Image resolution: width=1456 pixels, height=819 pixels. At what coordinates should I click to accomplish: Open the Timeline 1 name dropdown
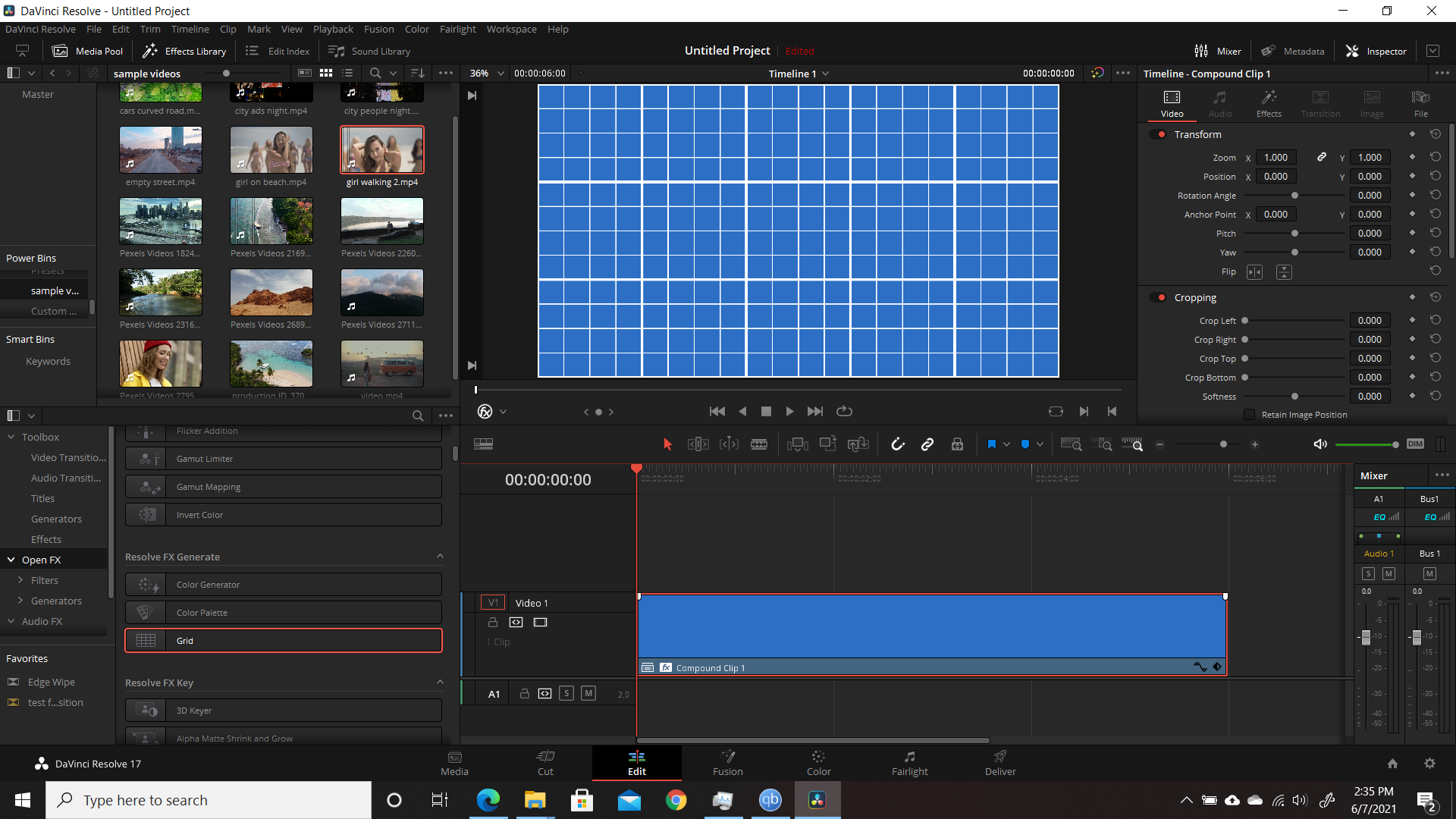pos(799,74)
